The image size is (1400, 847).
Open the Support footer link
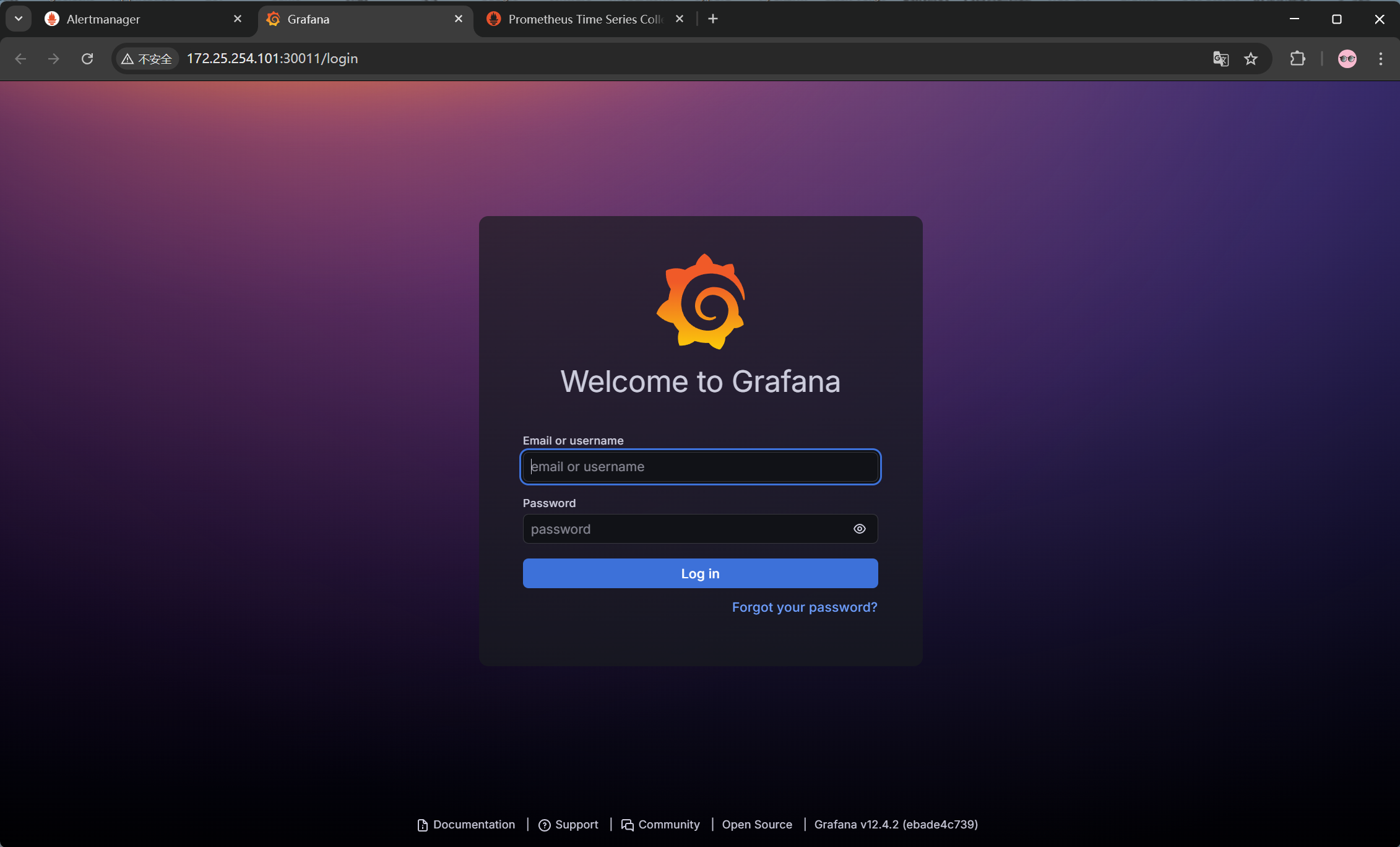click(569, 825)
